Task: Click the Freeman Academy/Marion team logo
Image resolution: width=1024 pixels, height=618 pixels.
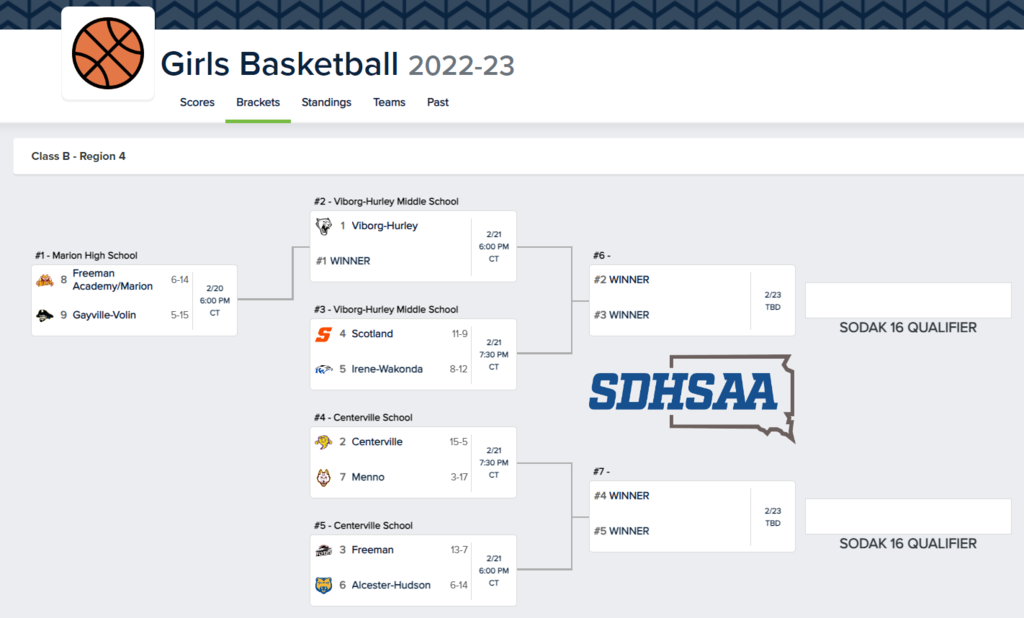Action: pos(45,280)
